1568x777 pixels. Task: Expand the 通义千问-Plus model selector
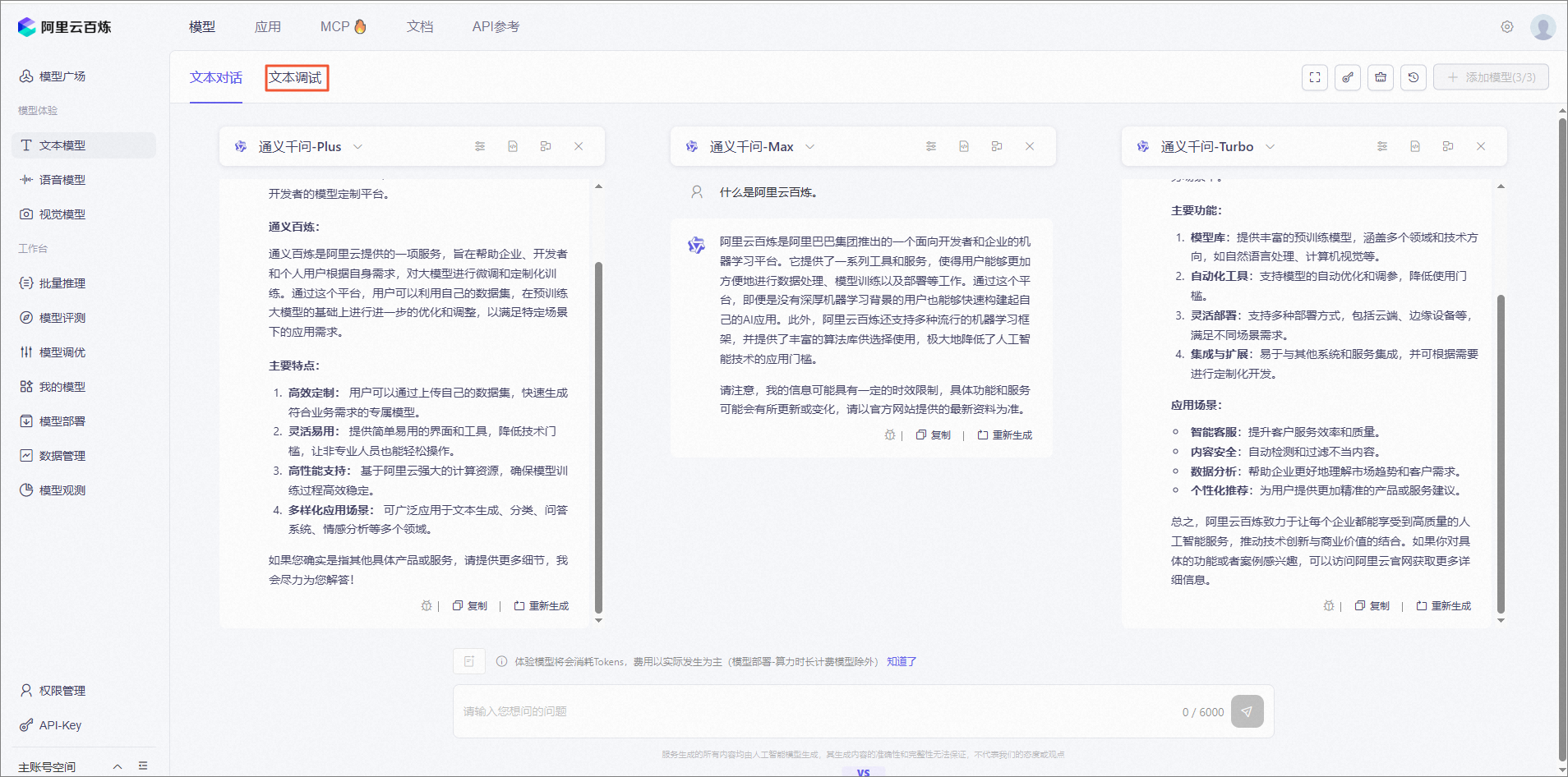358,147
